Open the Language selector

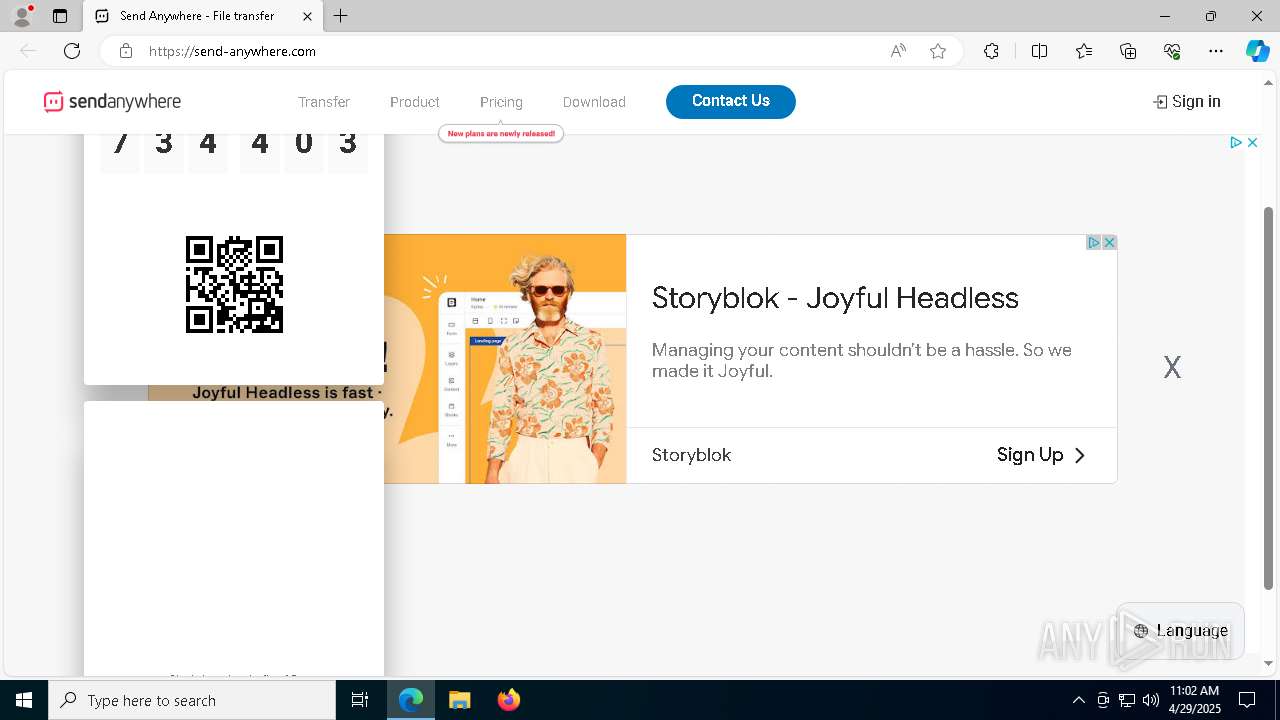(x=1180, y=630)
